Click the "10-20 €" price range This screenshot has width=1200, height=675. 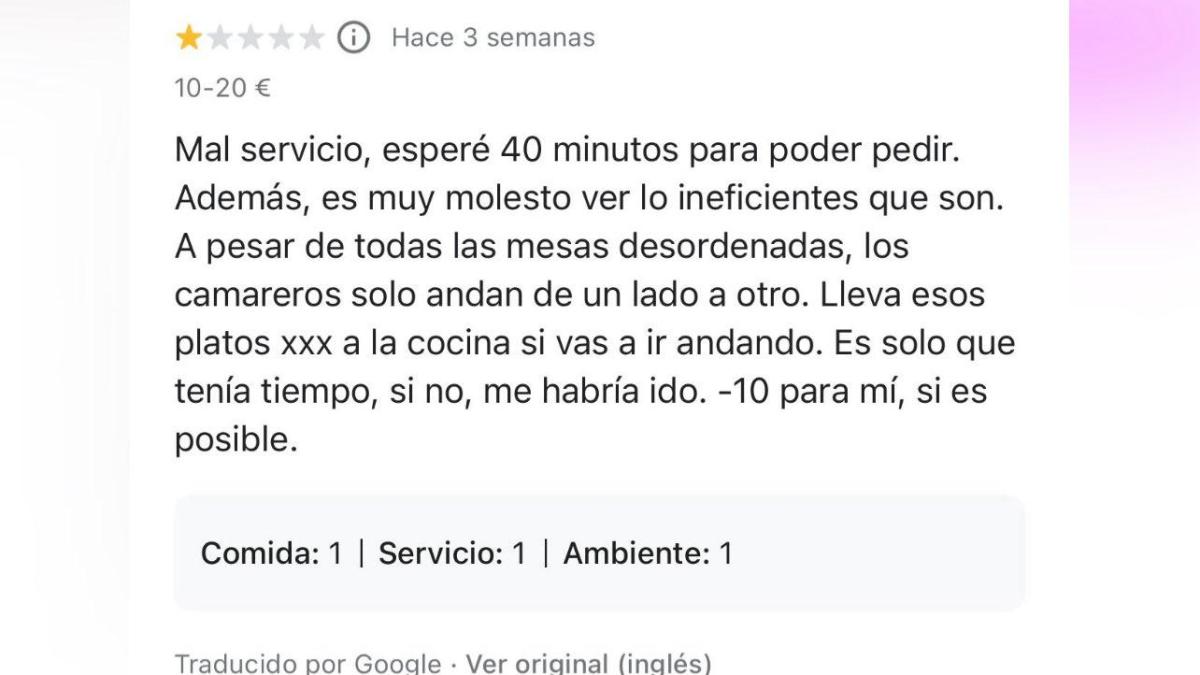pos(223,88)
